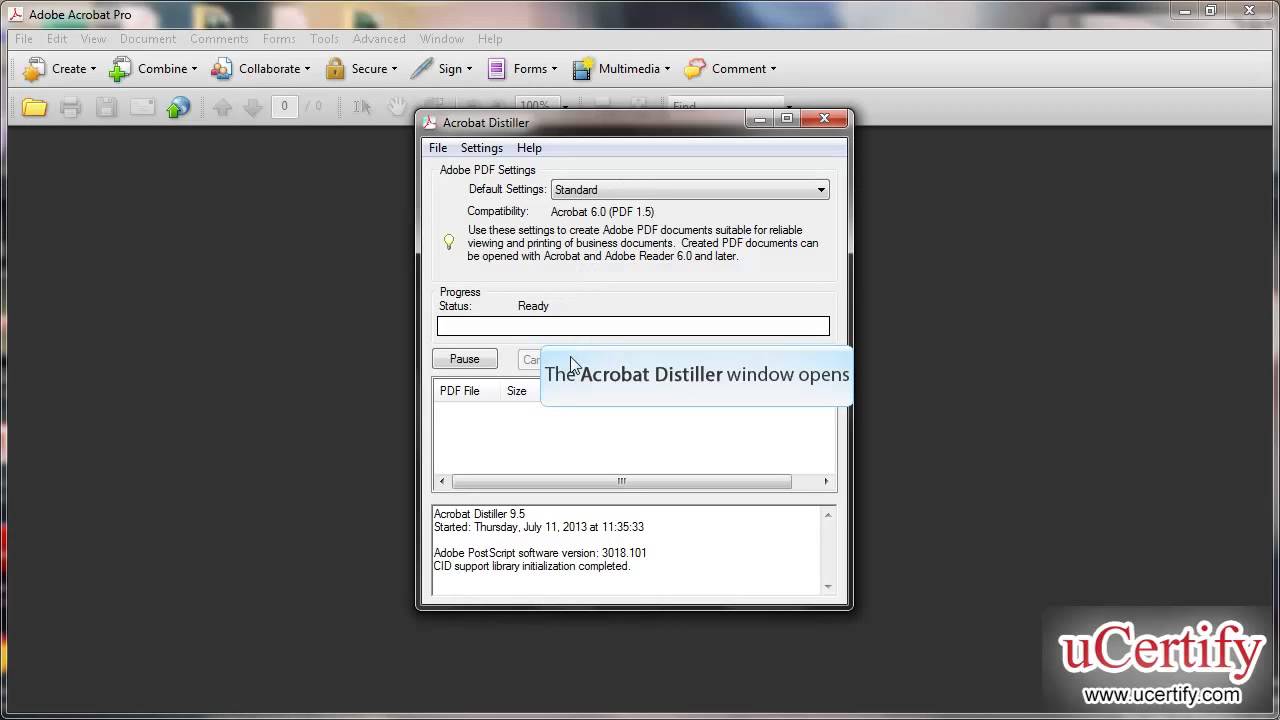The width and height of the screenshot is (1280, 720).
Task: Click the Collaborate people icon
Action: coord(222,69)
